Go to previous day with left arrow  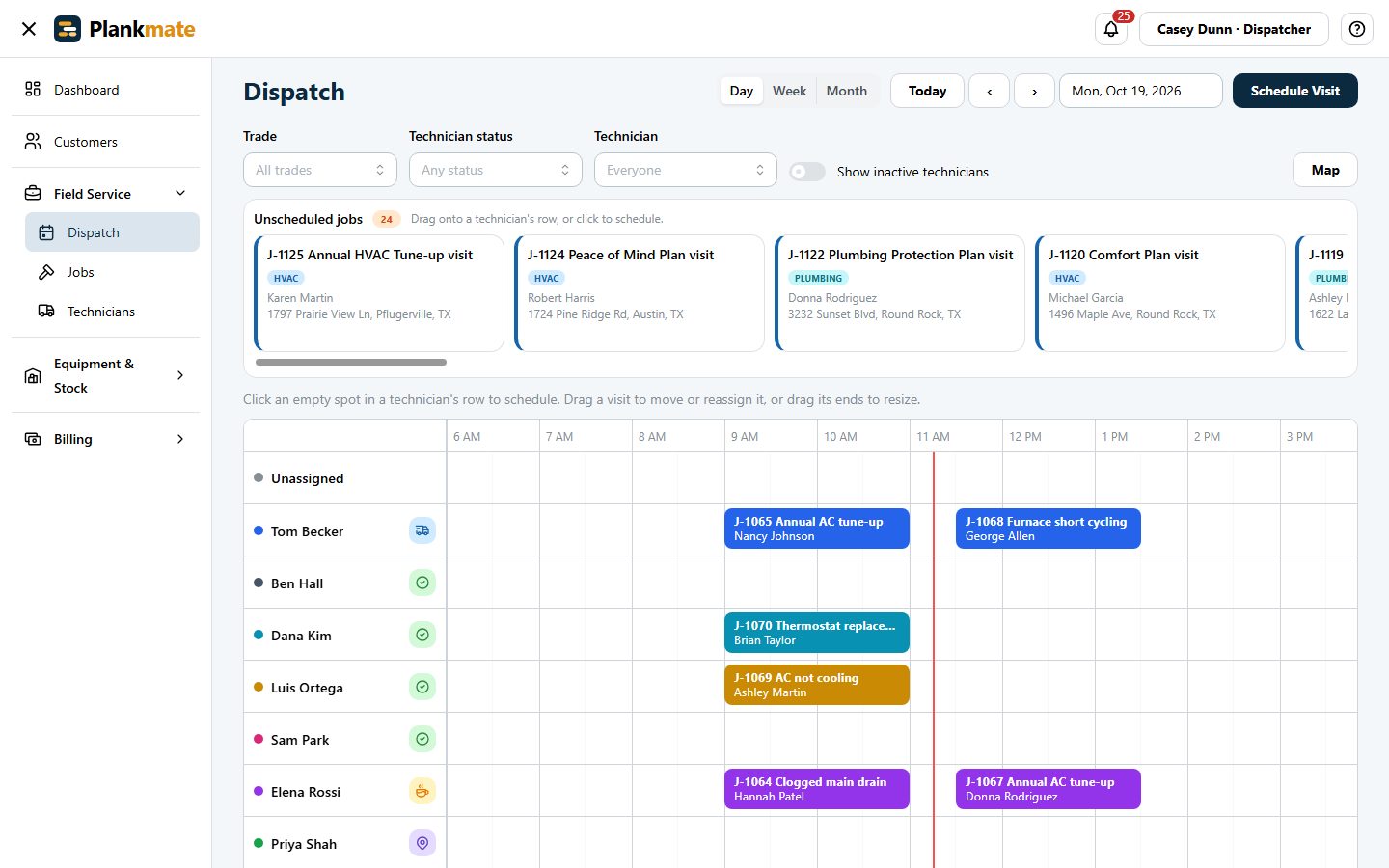coord(989,91)
